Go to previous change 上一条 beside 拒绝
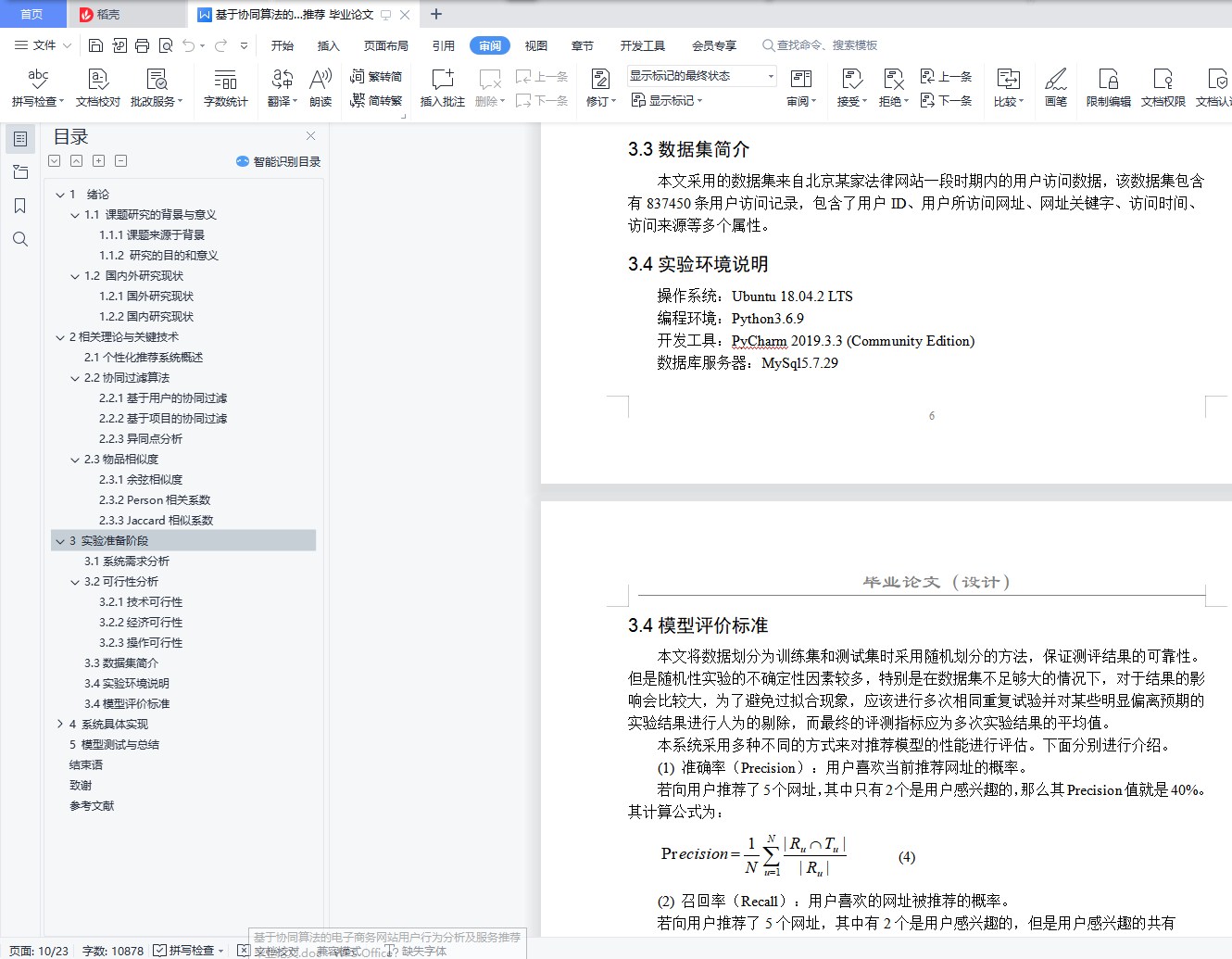This screenshot has height=959, width=1232. (x=946, y=76)
